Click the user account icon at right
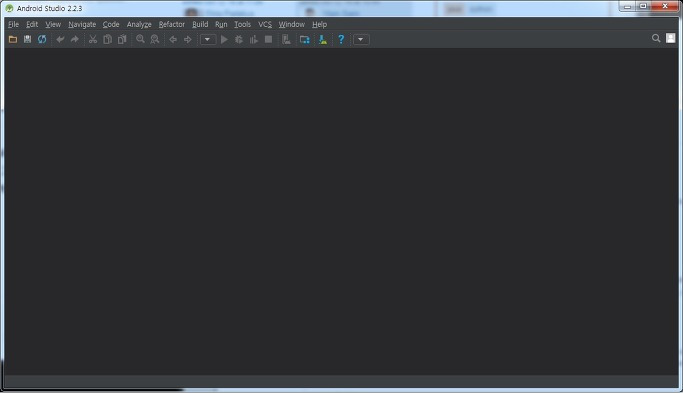Screen dimensions: 683x393 tap(671, 38)
